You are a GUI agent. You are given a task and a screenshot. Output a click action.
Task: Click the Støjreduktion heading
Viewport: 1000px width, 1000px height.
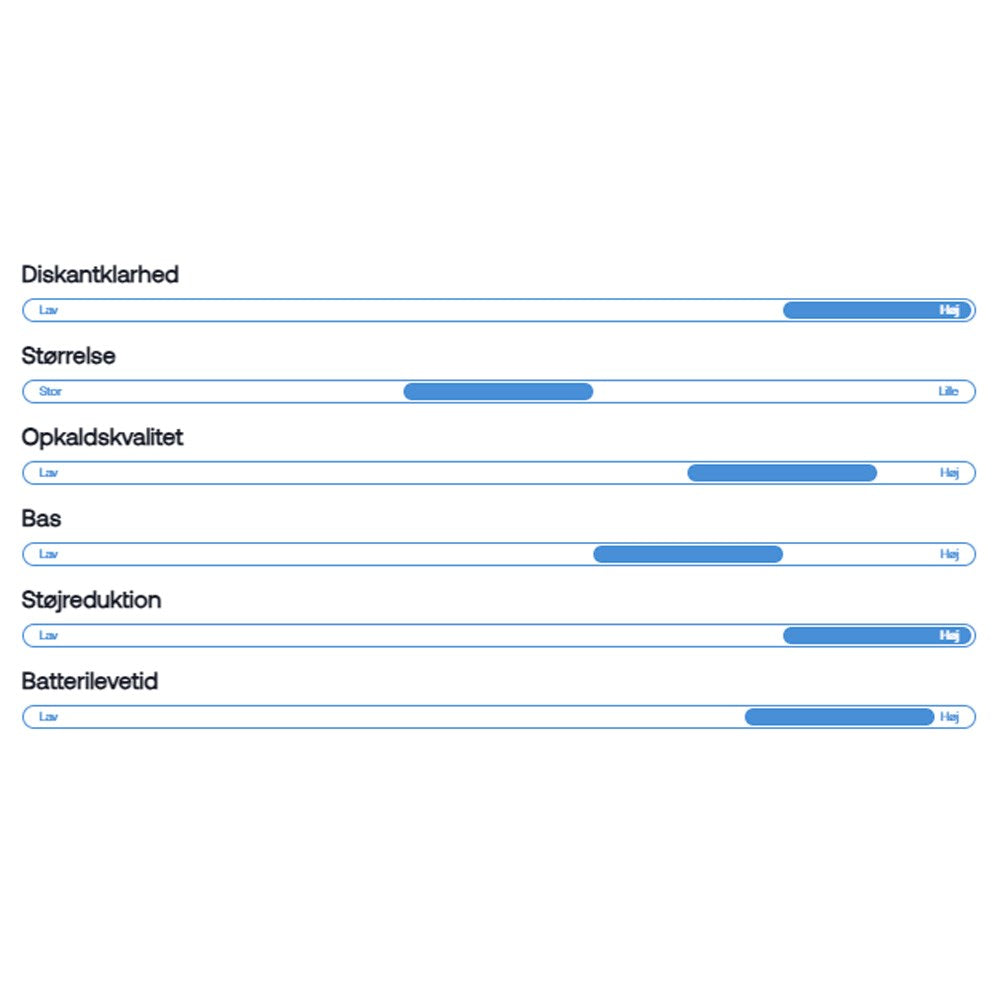(x=91, y=600)
